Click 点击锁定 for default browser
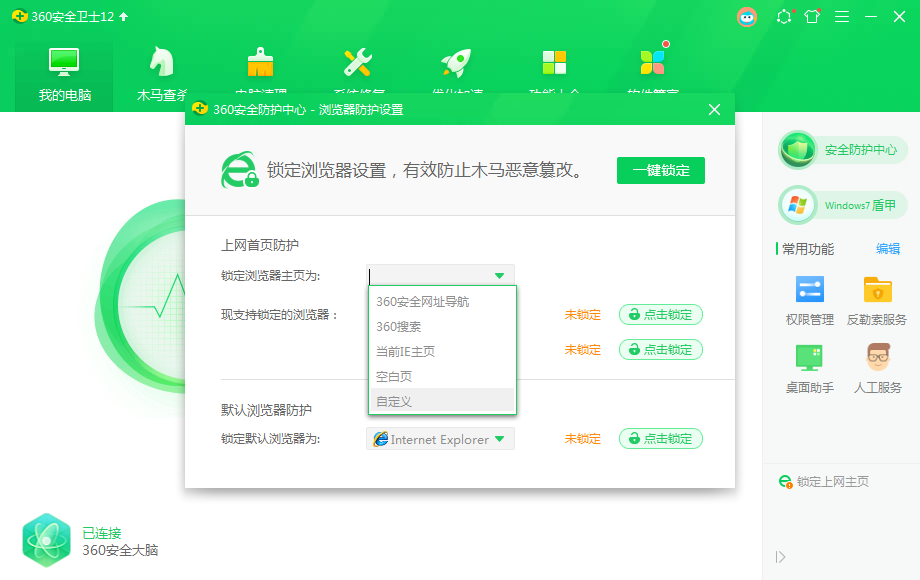This screenshot has width=920, height=580. point(661,439)
